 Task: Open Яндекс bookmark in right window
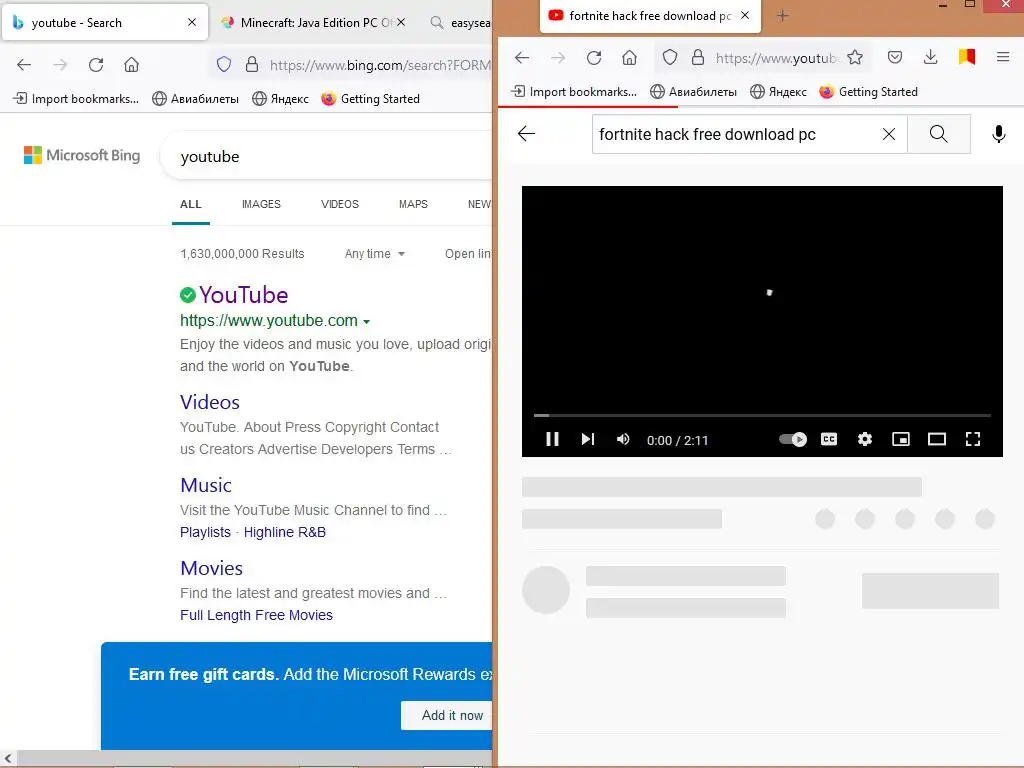778,92
